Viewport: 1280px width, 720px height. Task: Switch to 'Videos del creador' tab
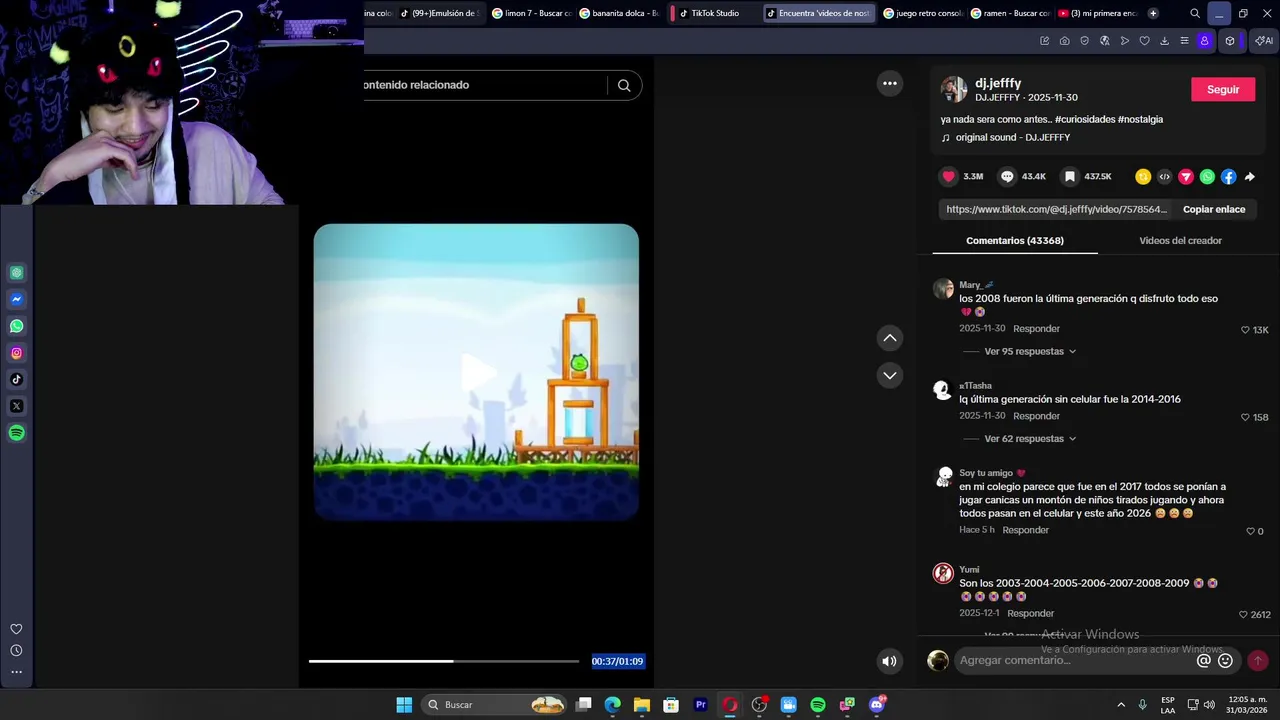(1180, 241)
